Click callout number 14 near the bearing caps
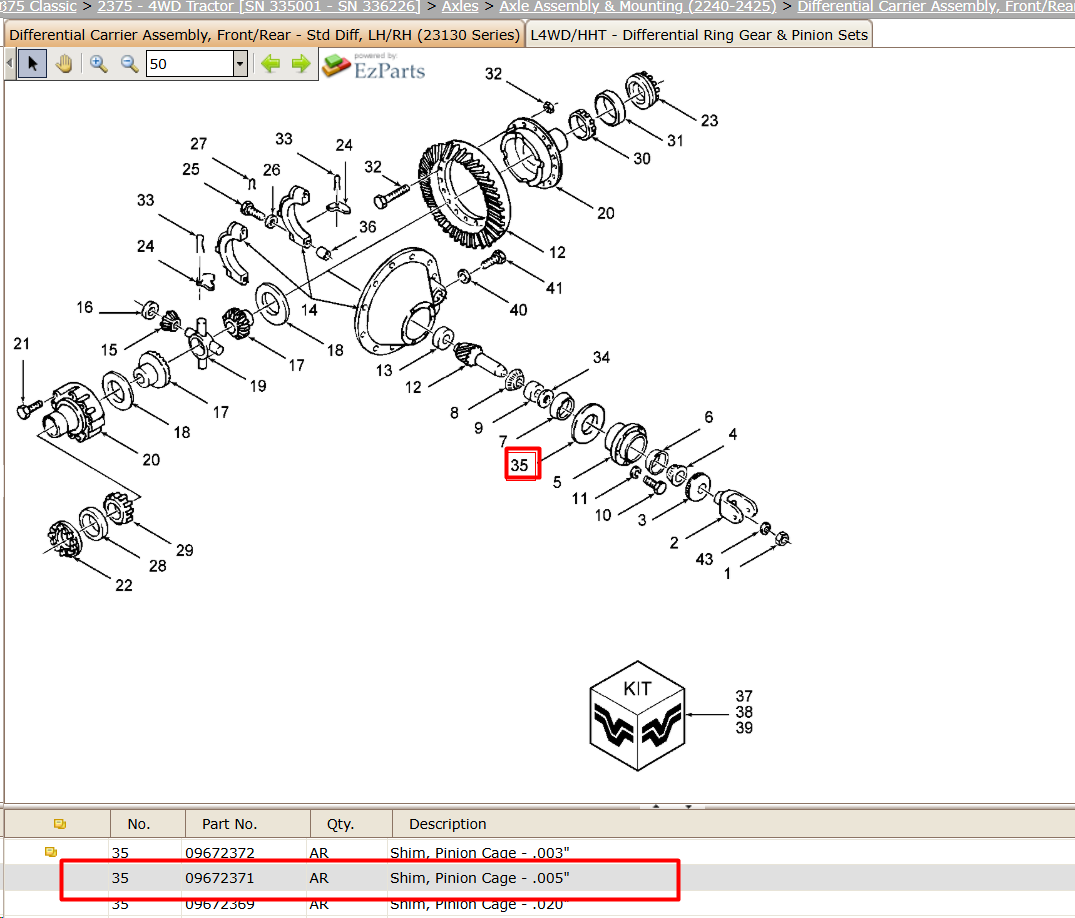Image resolution: width=1075 pixels, height=918 pixels. point(309,310)
